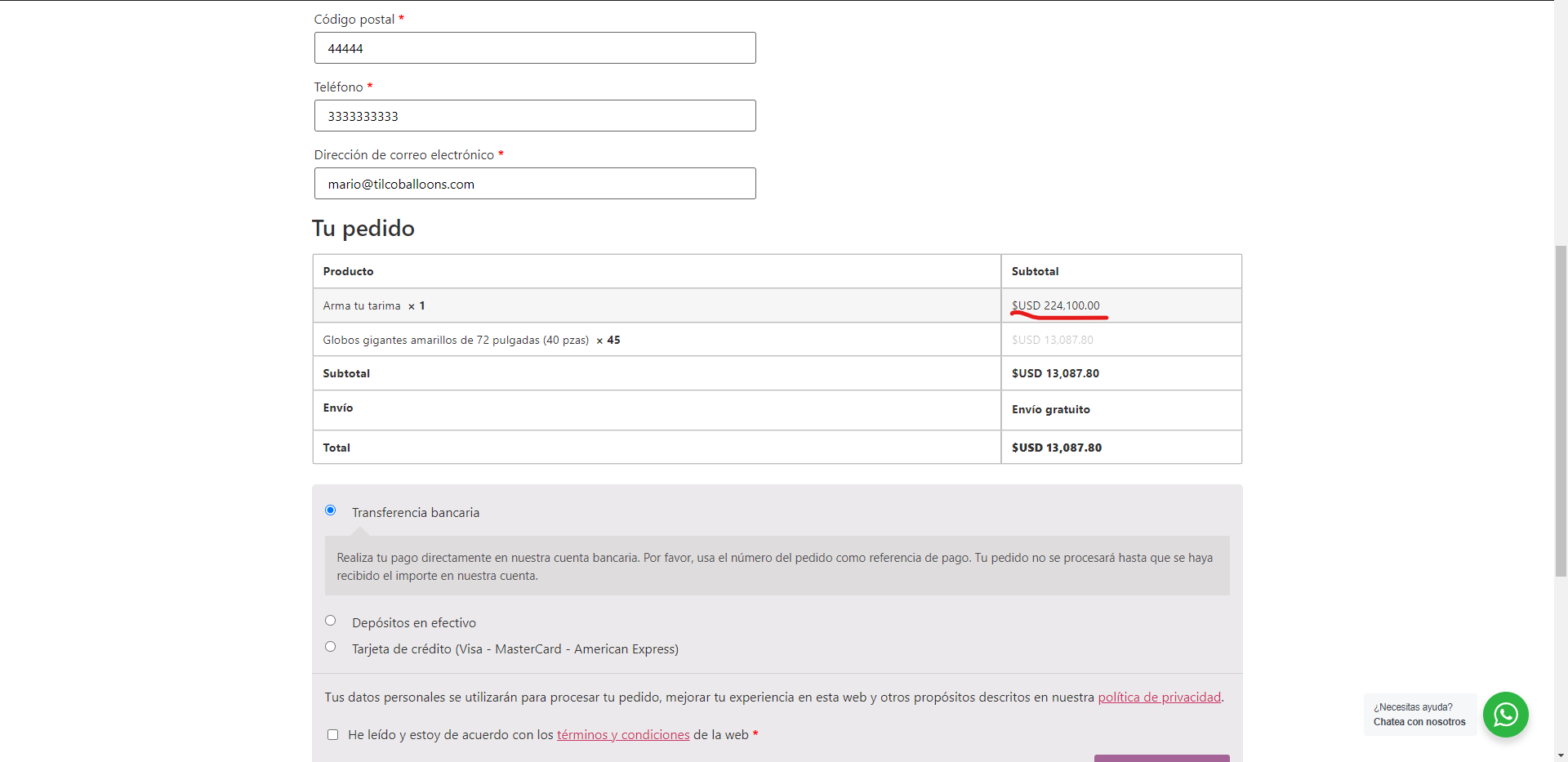The image size is (1568, 762).
Task: Click the "Depósitos en efectivo" label text
Action: point(414,623)
